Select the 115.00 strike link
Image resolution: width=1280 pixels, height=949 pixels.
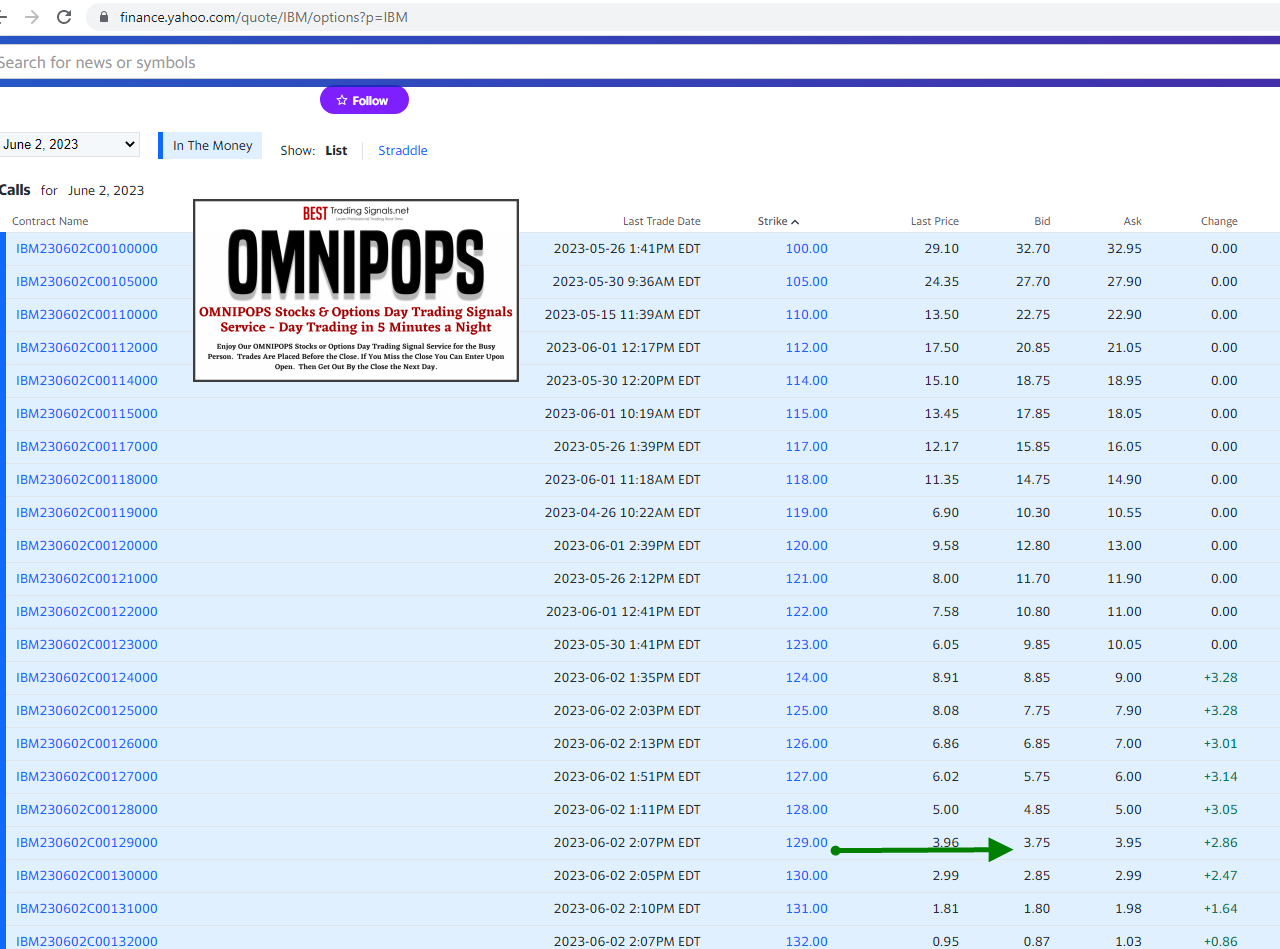pos(807,414)
